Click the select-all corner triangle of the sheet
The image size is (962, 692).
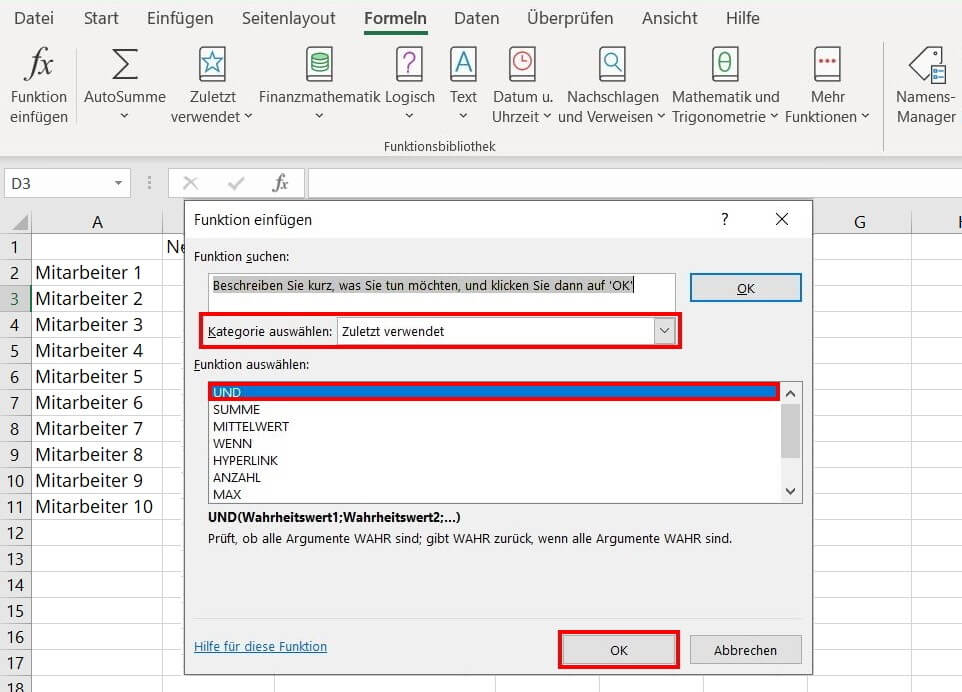(20, 221)
